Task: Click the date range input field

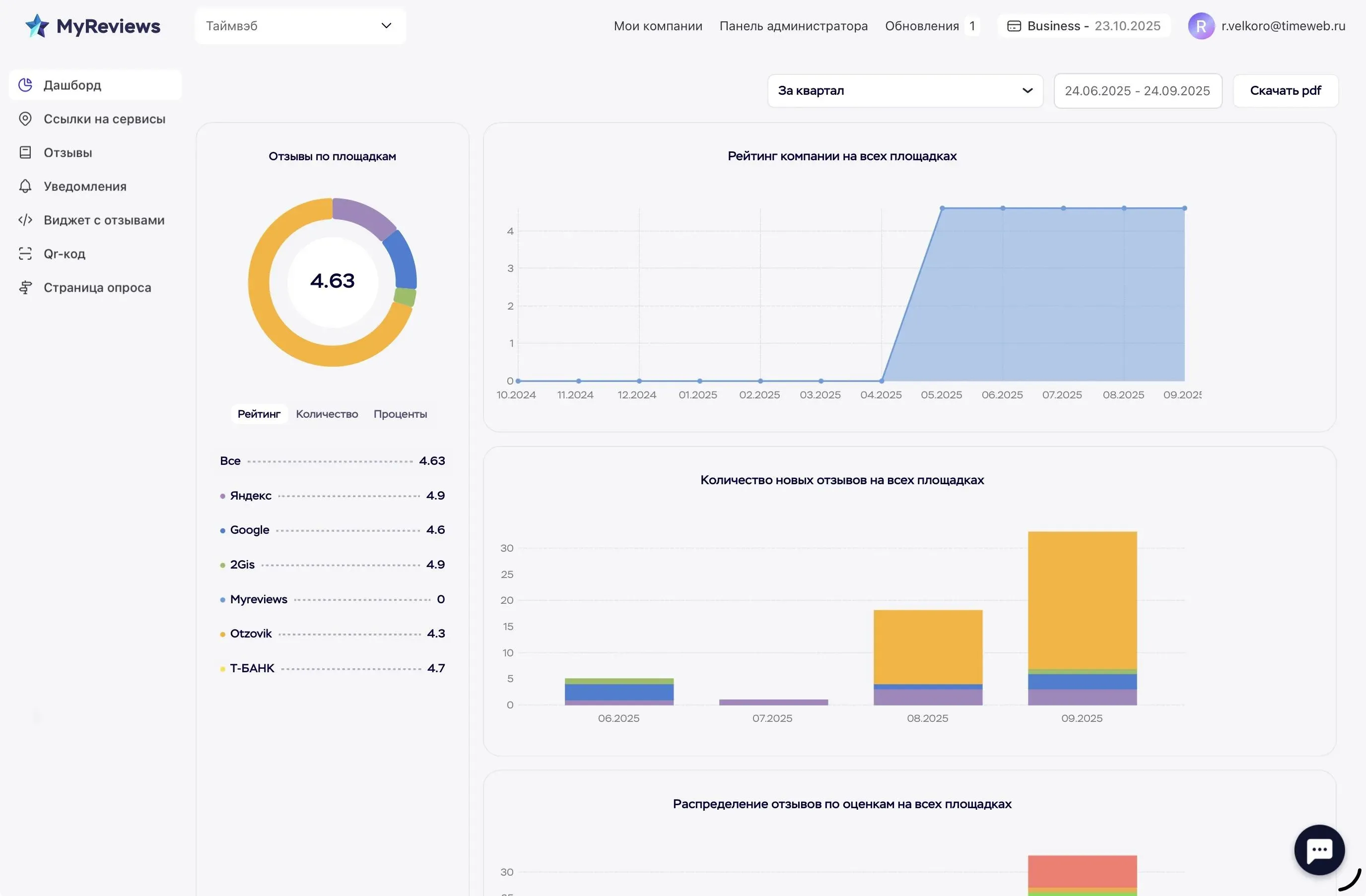Action: coord(1137,91)
